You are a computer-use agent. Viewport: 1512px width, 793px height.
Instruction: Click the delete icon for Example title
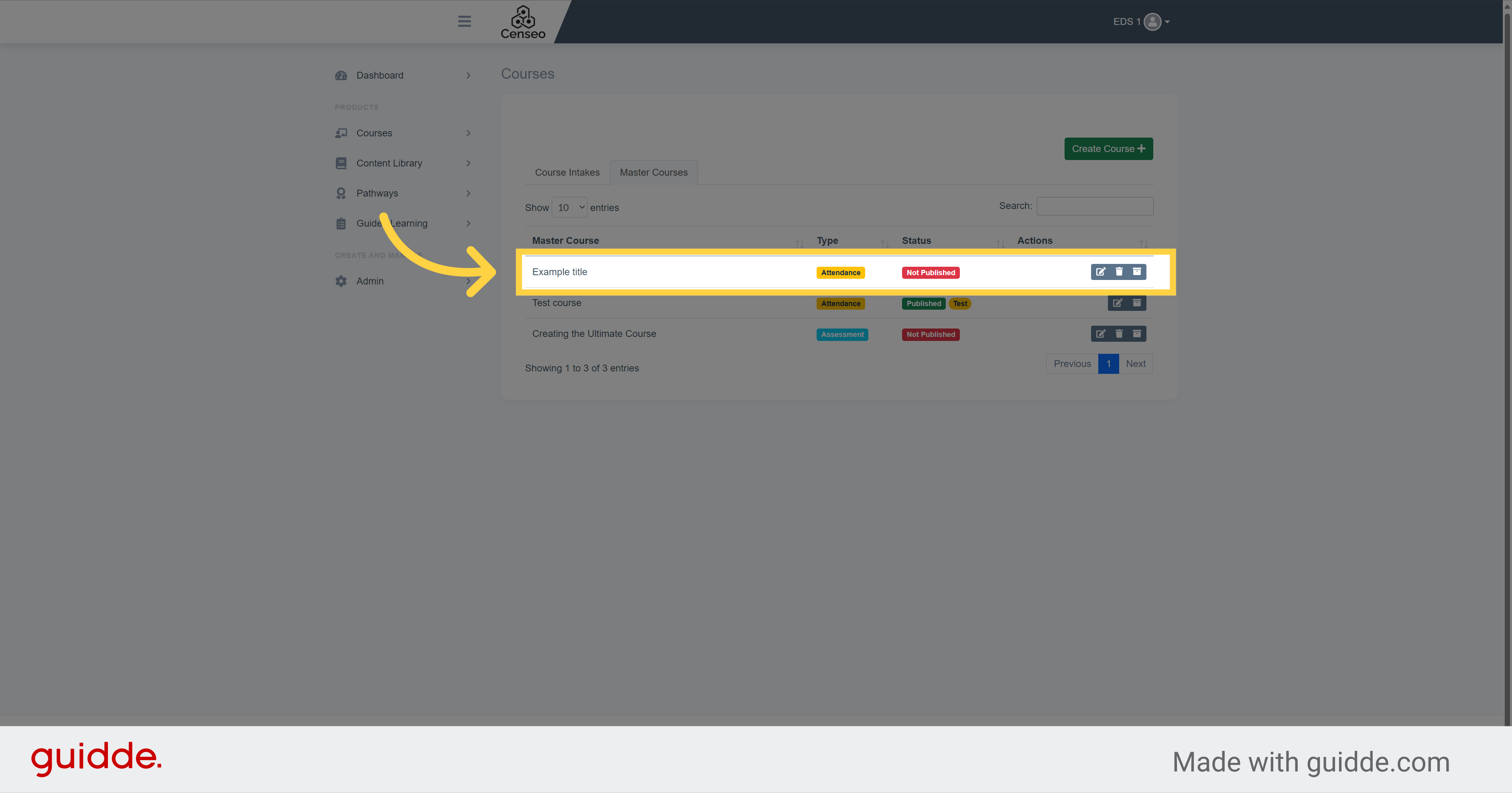click(x=1119, y=271)
